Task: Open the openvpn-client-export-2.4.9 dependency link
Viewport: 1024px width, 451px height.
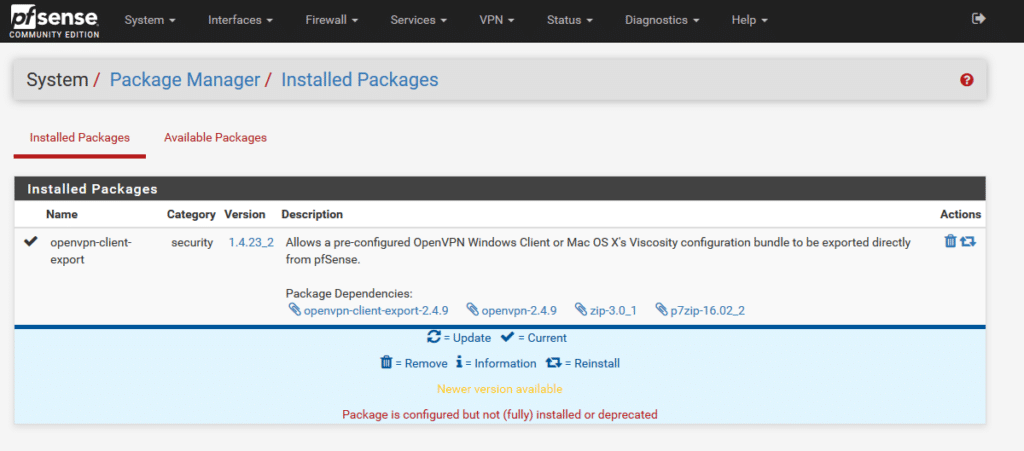Action: tap(375, 310)
